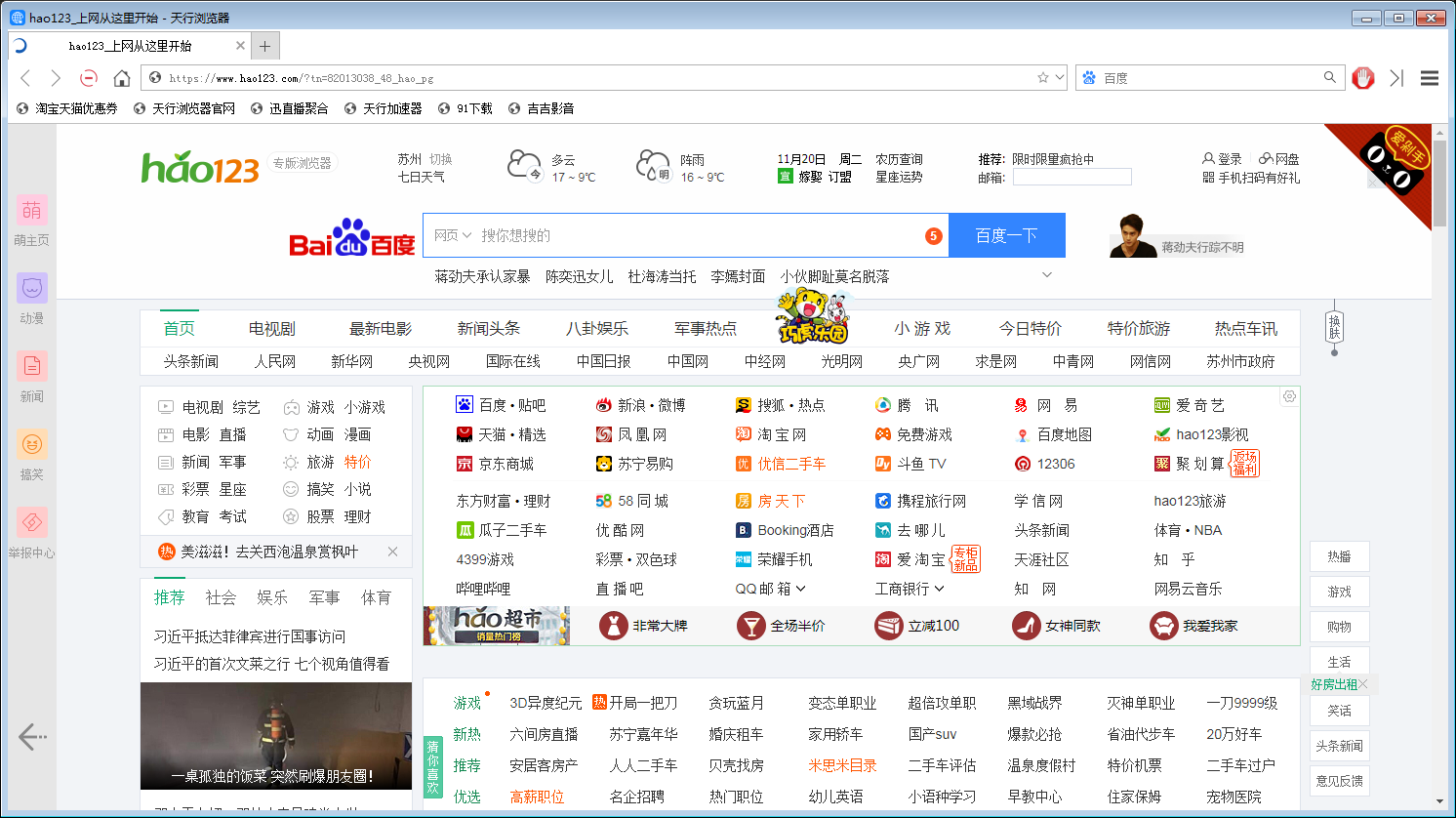Image resolution: width=1456 pixels, height=818 pixels.
Task: Open site settings gear icon in links panel
Action: coord(1289,396)
